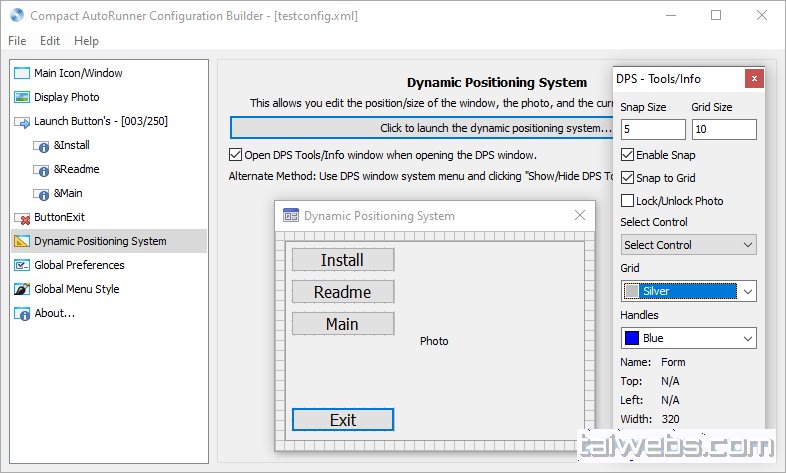Disable the Enable Snap checkbox

pyautogui.click(x=627, y=155)
